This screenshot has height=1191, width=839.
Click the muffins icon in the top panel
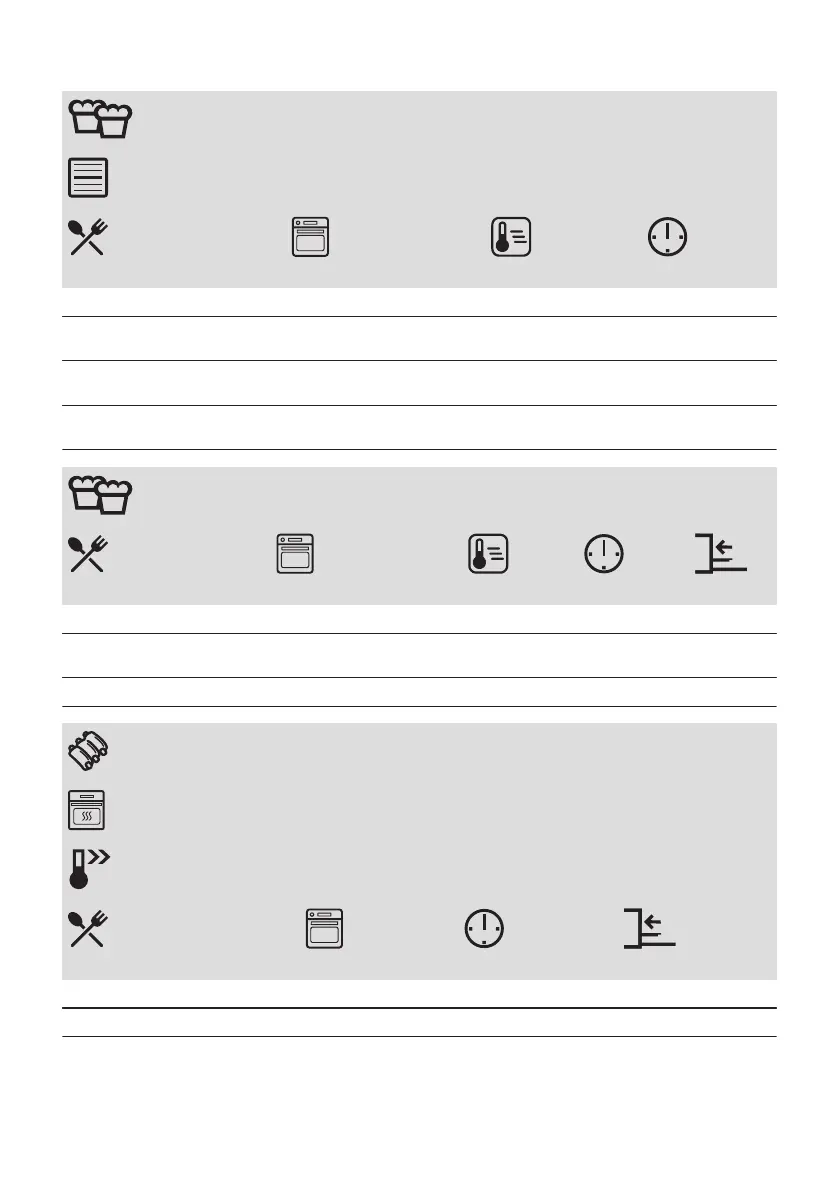click(100, 118)
